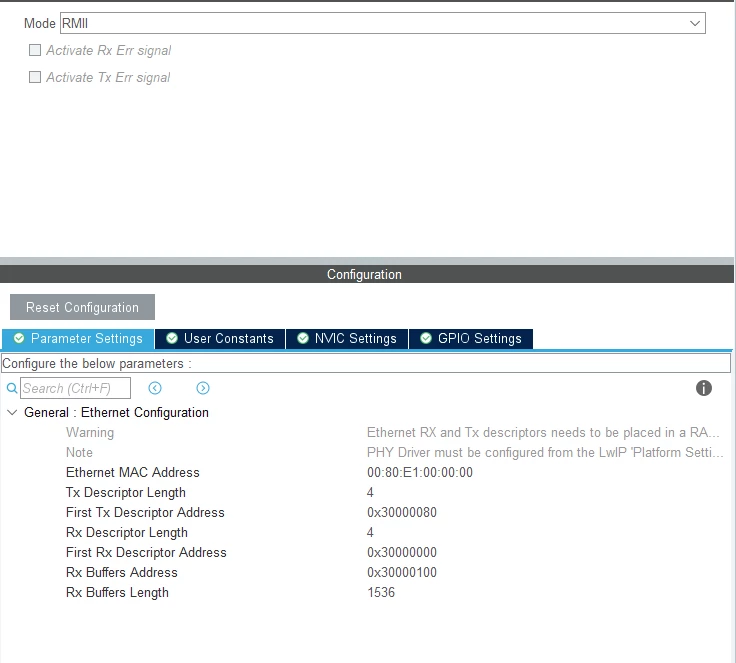Screen dimensions: 736x663
Task: Click the Note row PHY Driver text
Action: tap(545, 453)
